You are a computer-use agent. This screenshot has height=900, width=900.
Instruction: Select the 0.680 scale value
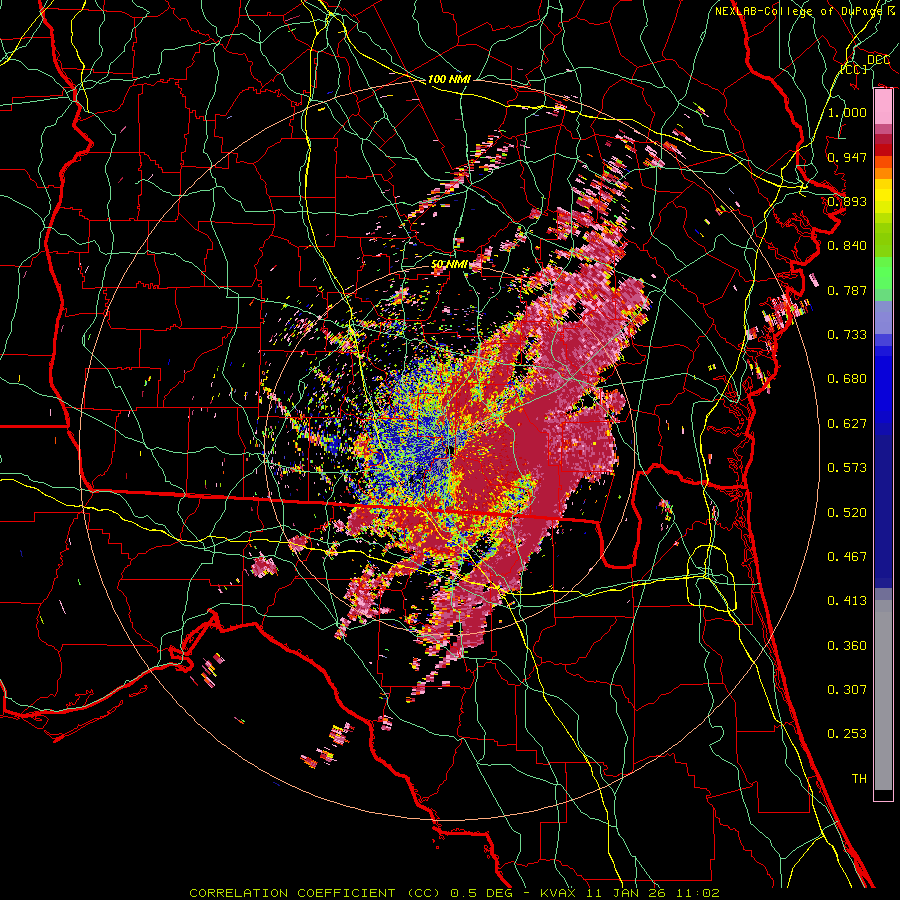click(x=847, y=379)
